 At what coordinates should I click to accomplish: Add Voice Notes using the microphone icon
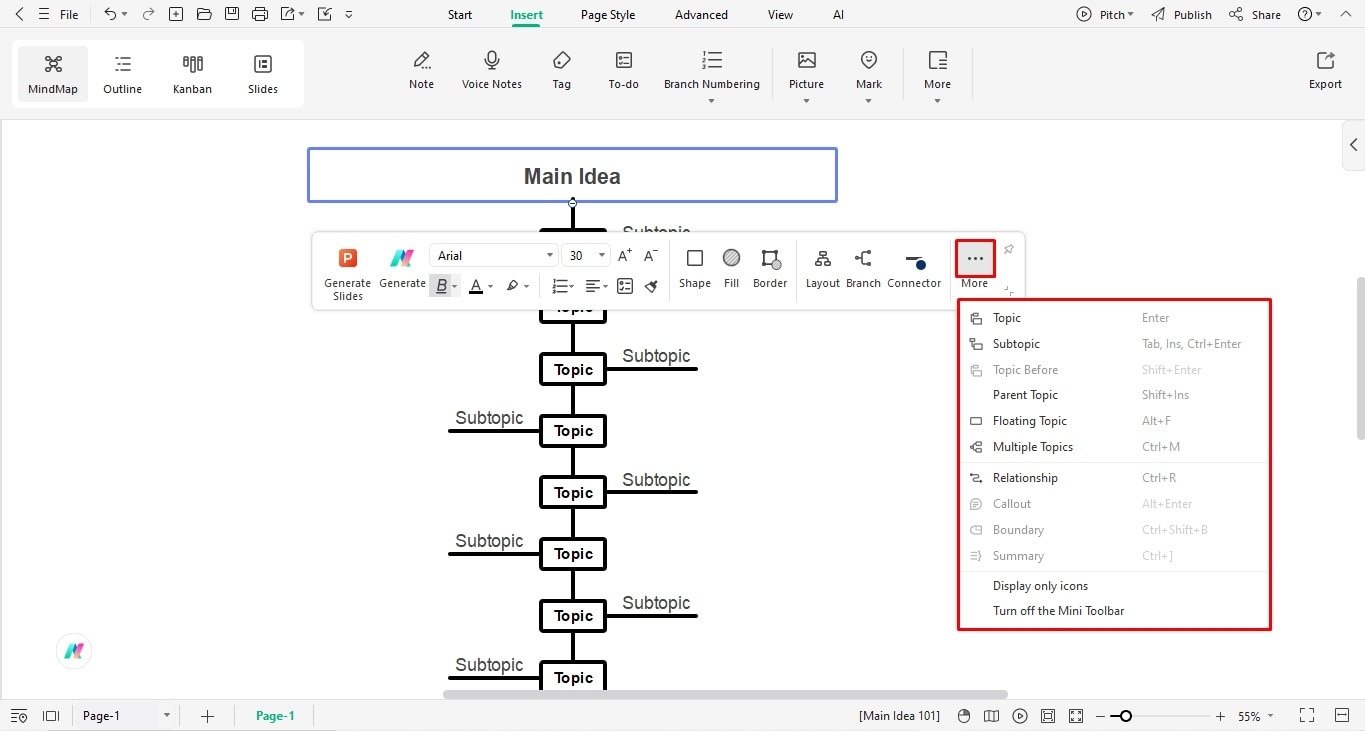click(x=492, y=71)
